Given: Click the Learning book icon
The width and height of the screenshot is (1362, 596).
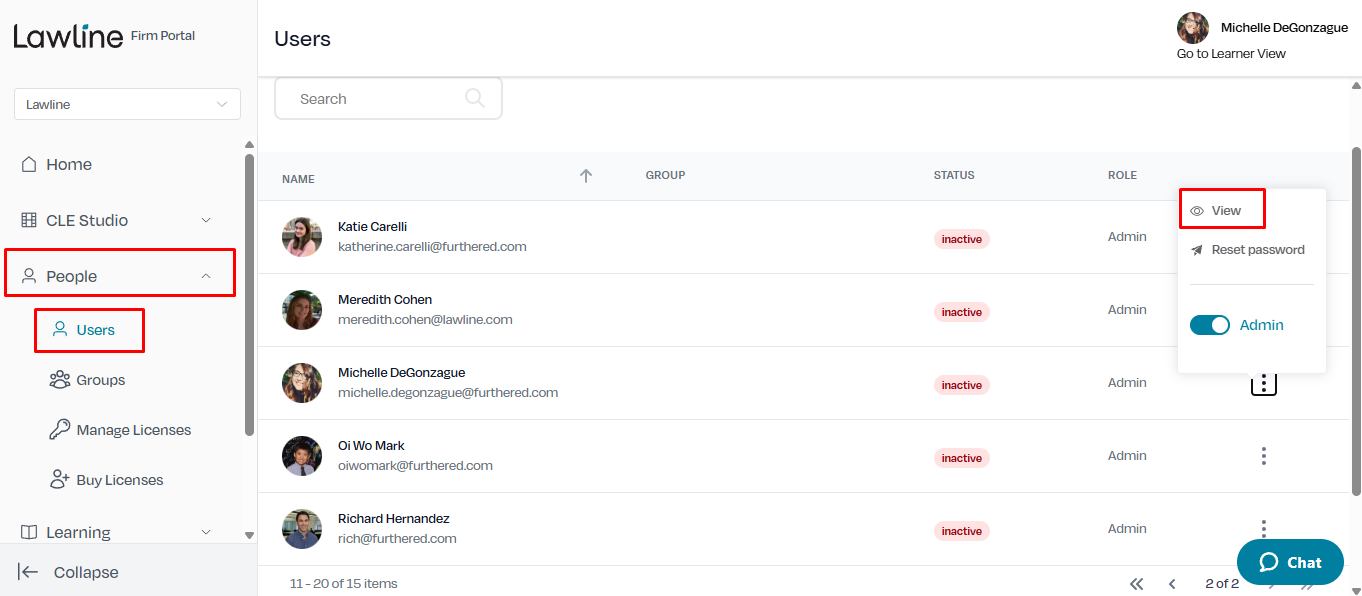Looking at the screenshot, I should 29,532.
